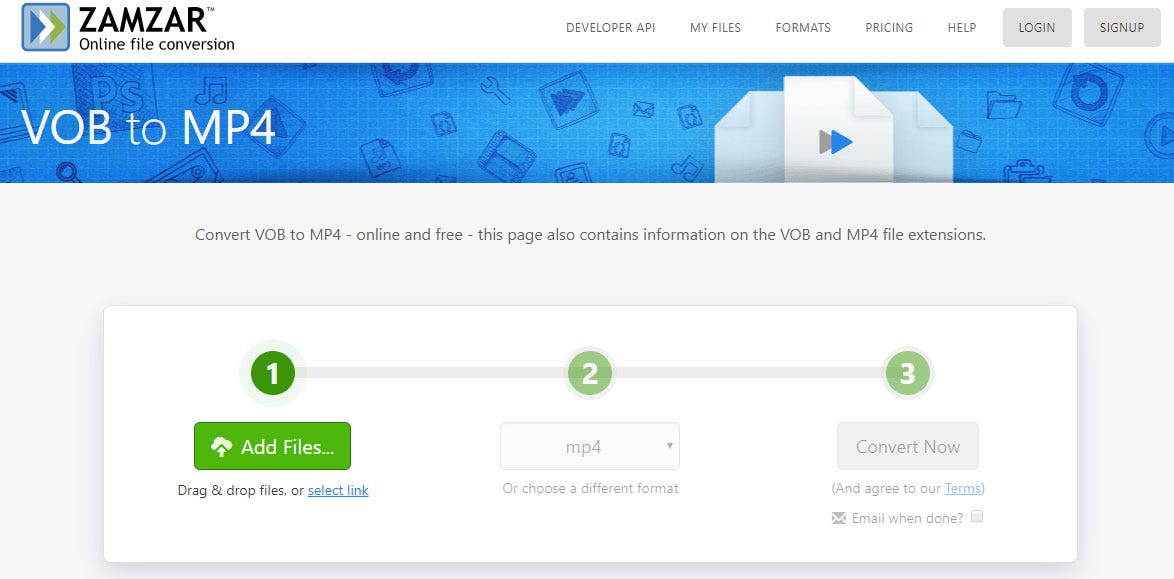Go to My Files
Image resolution: width=1174 pixels, height=579 pixels.
pos(715,28)
